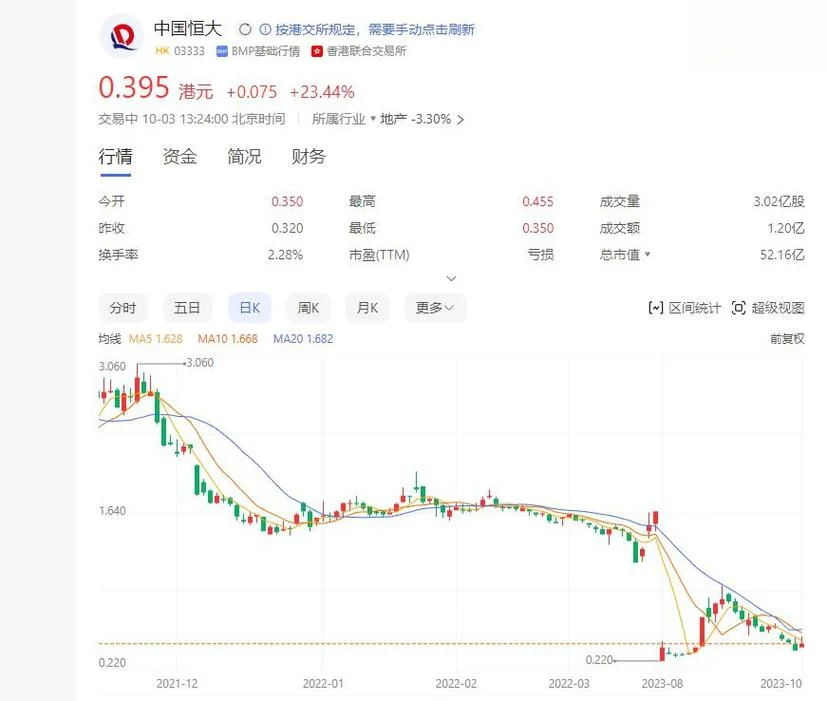This screenshot has height=701, width=827.
Task: Switch to the 行情 tab
Action: pos(115,157)
